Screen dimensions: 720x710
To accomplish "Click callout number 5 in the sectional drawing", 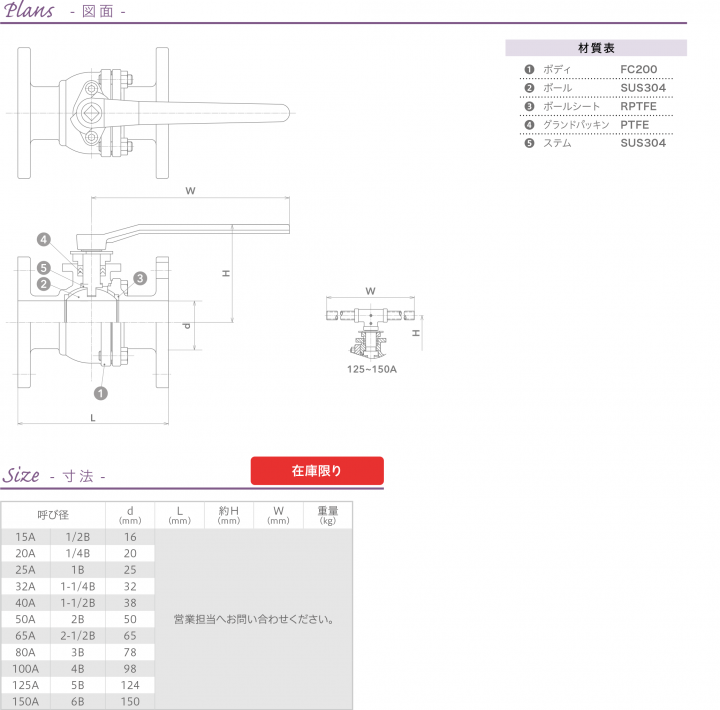I will pos(44,268).
